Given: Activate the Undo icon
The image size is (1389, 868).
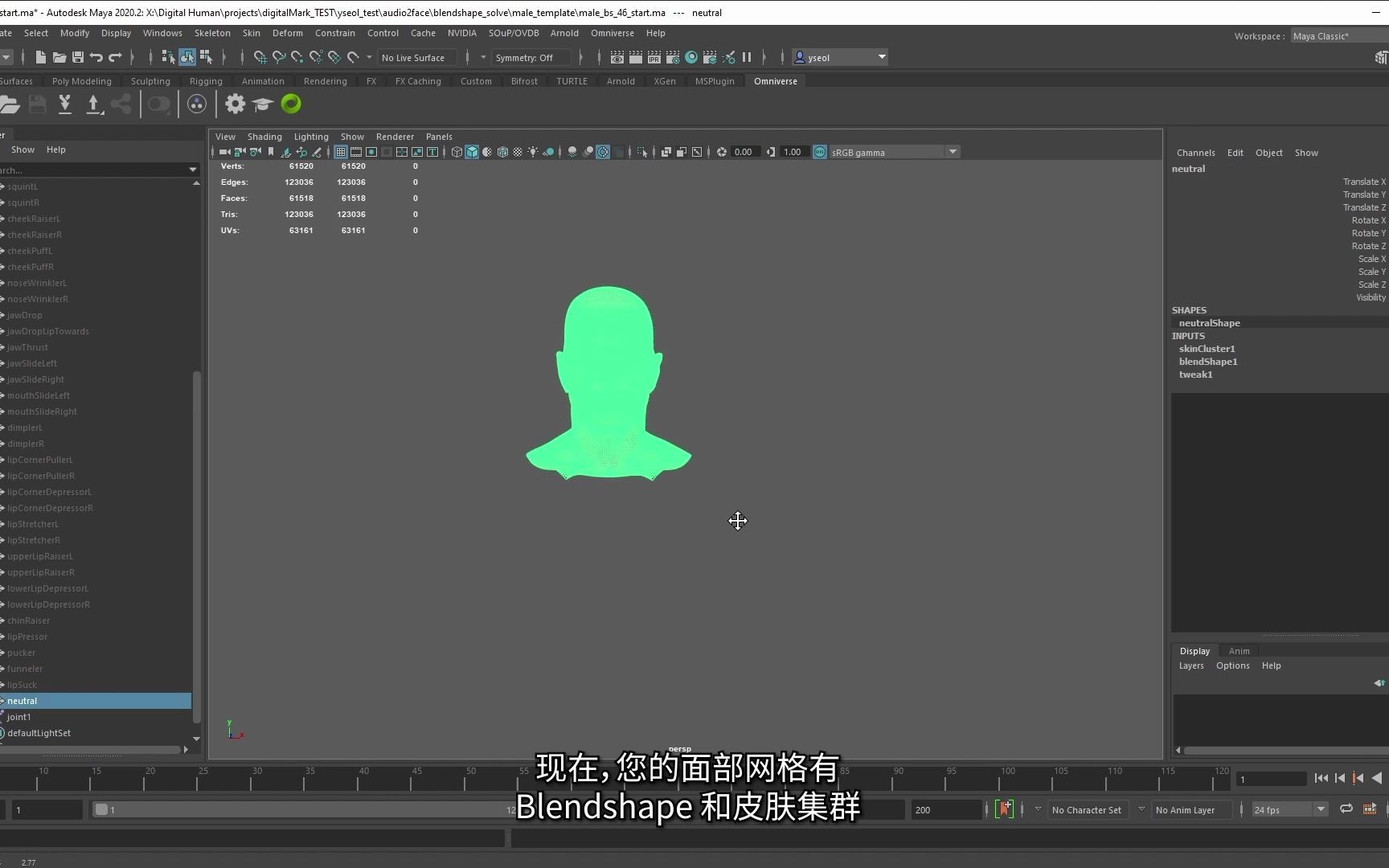Looking at the screenshot, I should 98,57.
